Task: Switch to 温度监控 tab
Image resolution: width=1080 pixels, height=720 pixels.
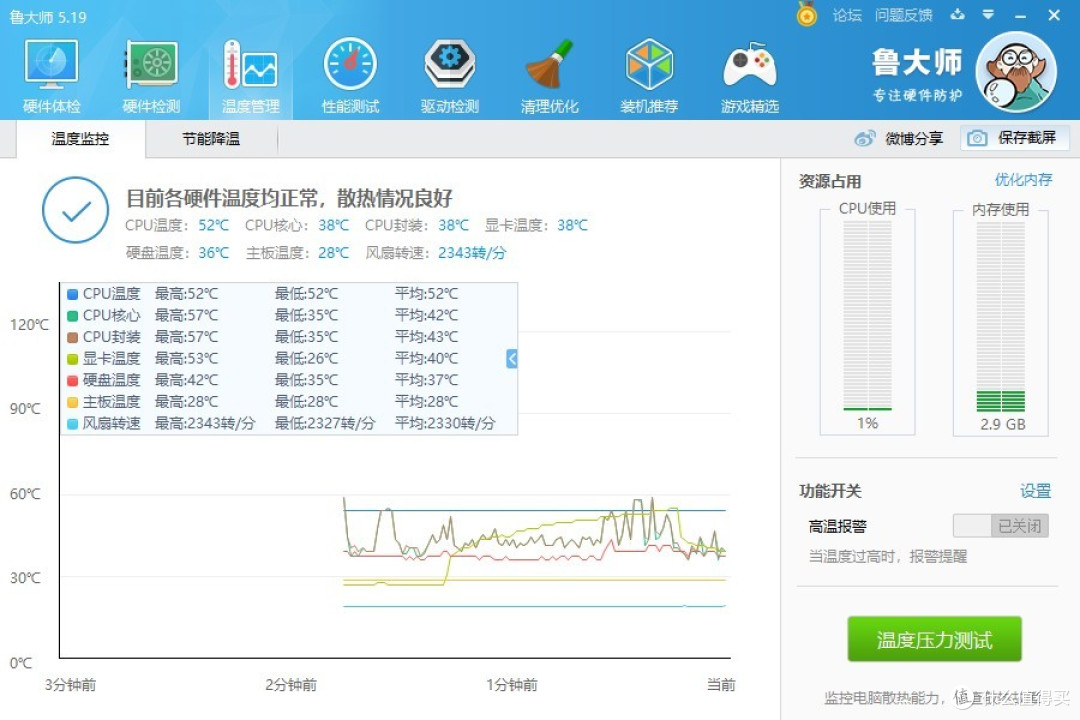Action: click(x=80, y=138)
